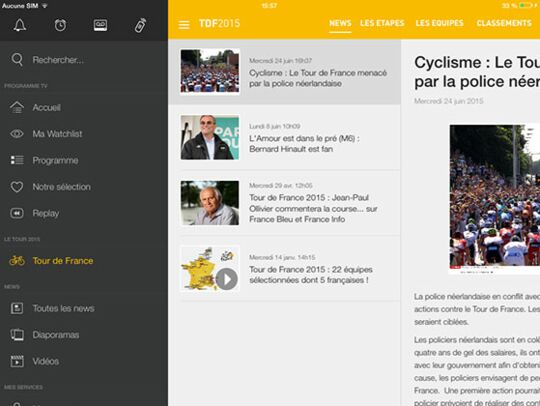
Task: Click the Replay sidebar icon
Action: click(17, 213)
